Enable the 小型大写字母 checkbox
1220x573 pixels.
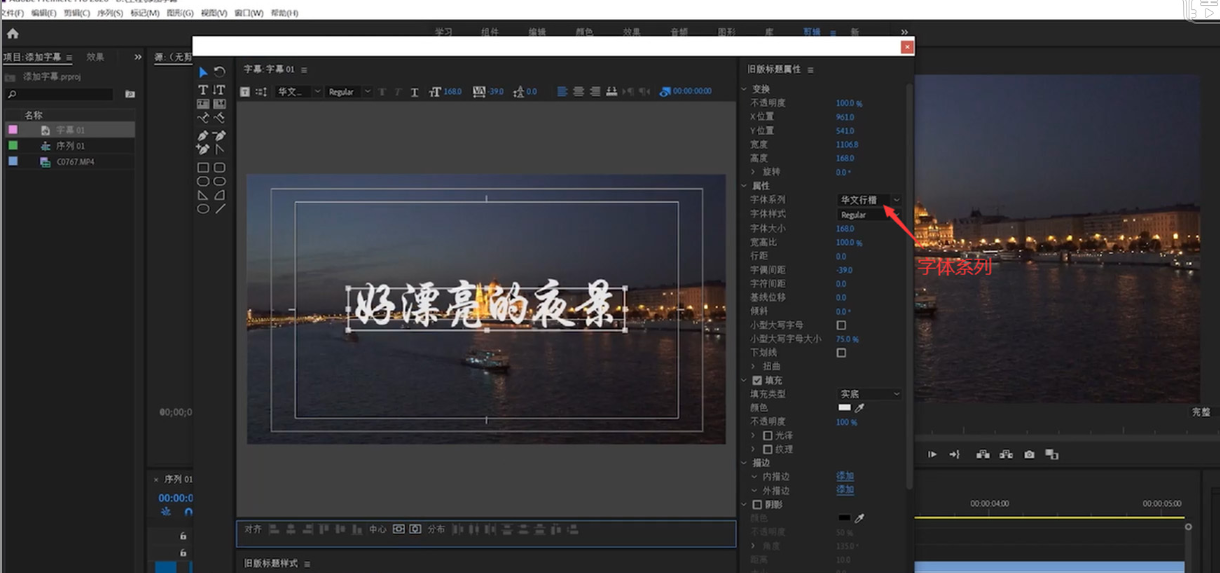(841, 325)
